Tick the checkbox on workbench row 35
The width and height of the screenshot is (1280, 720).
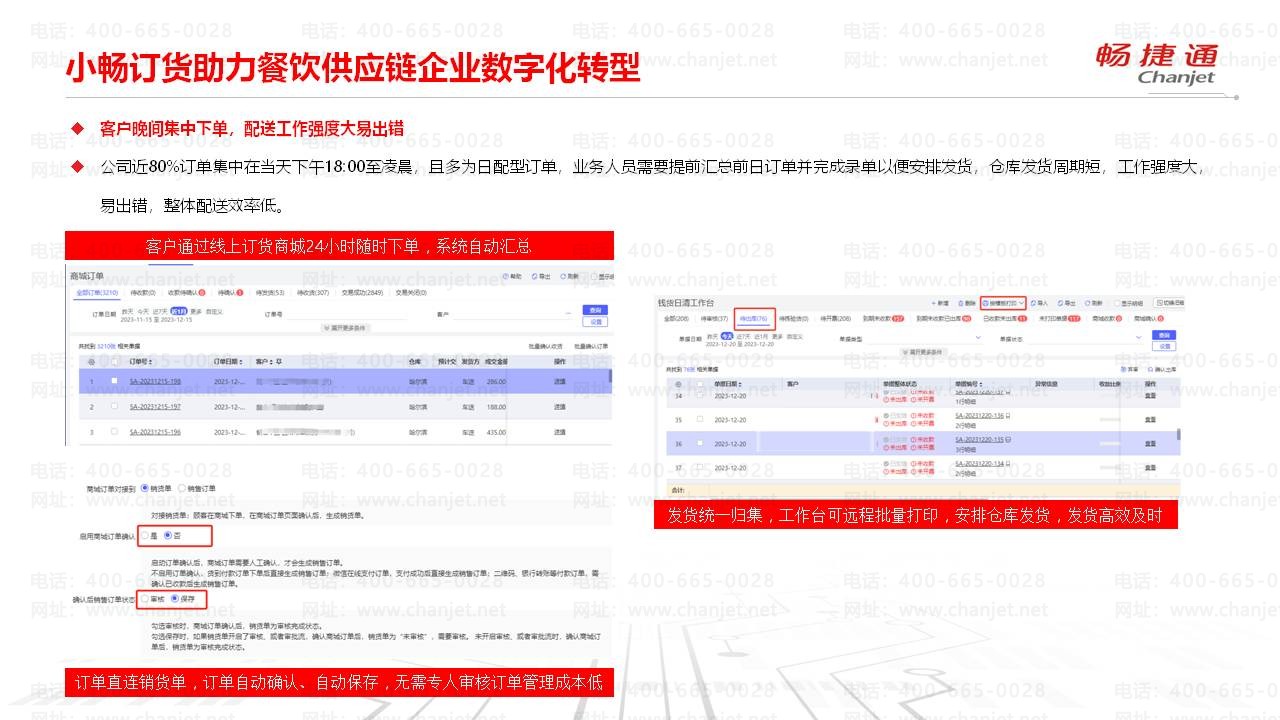[700, 419]
